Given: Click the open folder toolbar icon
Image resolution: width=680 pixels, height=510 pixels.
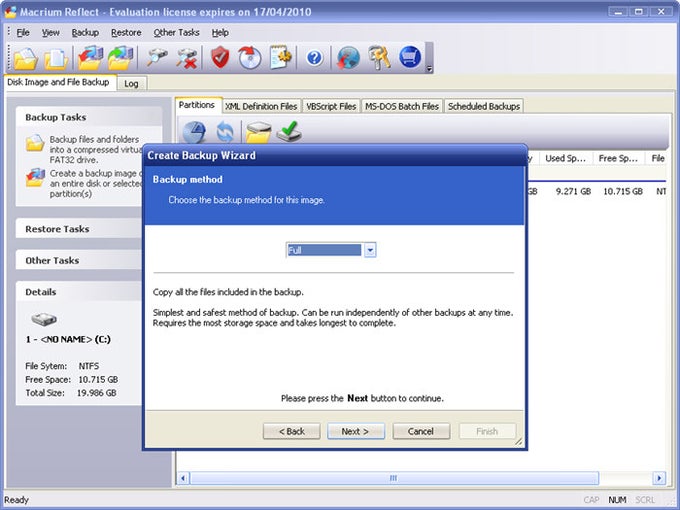Looking at the screenshot, I should click(25, 58).
